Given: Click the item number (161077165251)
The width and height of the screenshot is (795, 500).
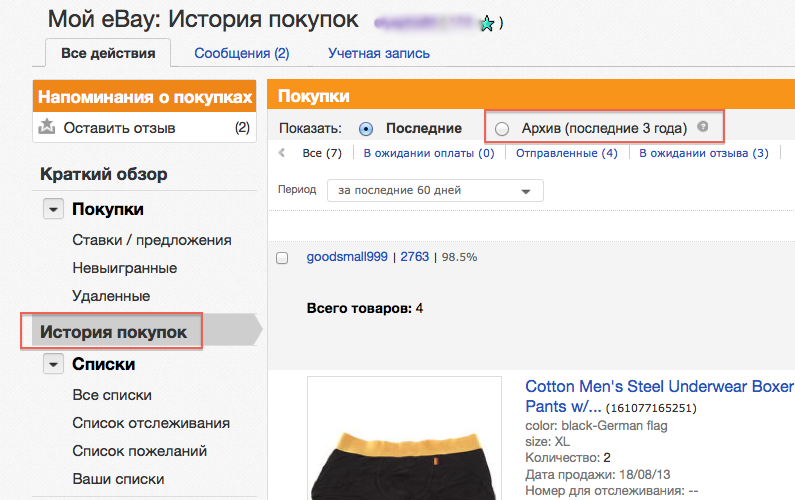Looking at the screenshot, I should coord(651,408).
